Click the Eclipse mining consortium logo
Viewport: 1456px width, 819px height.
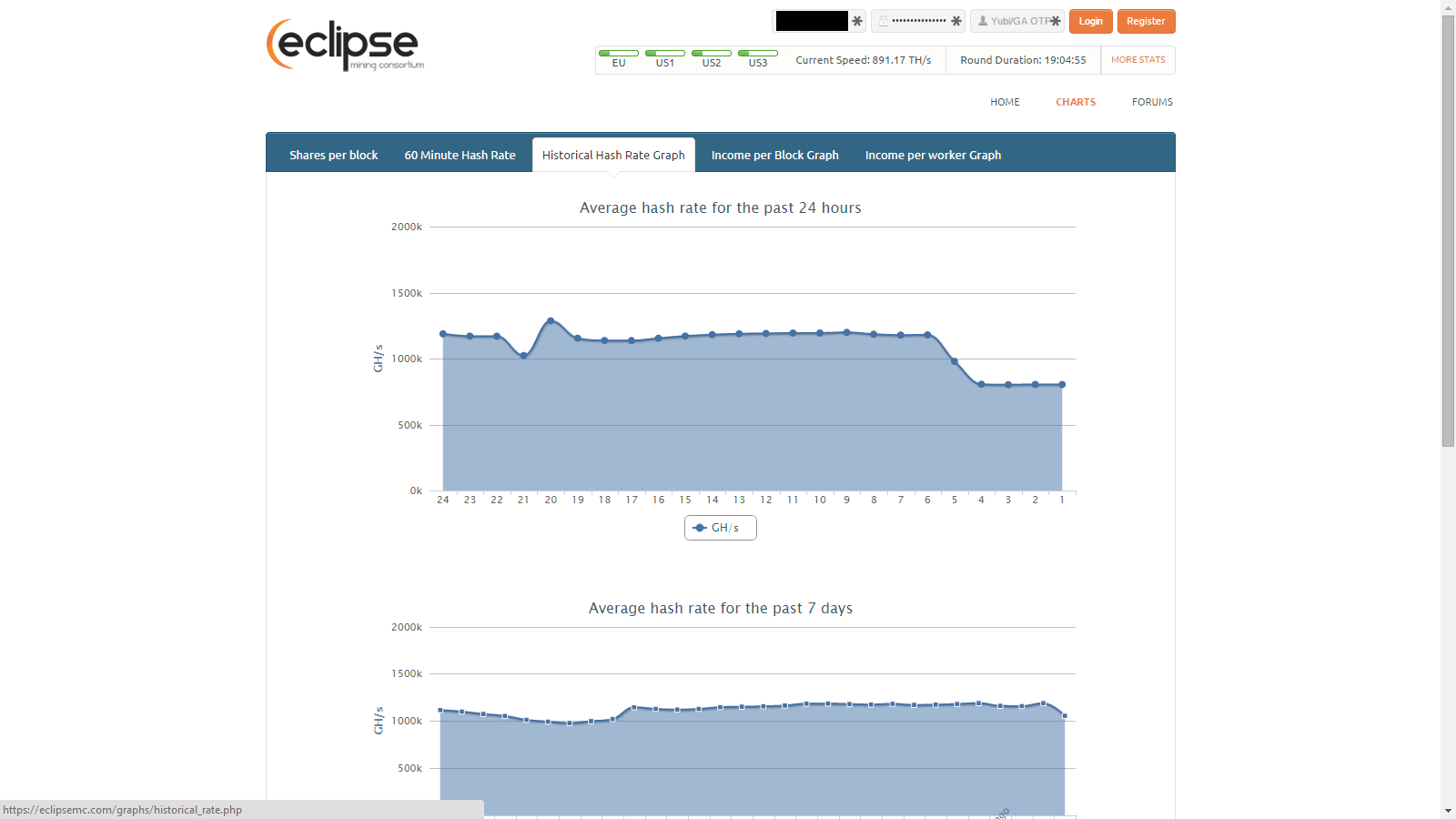click(x=345, y=45)
